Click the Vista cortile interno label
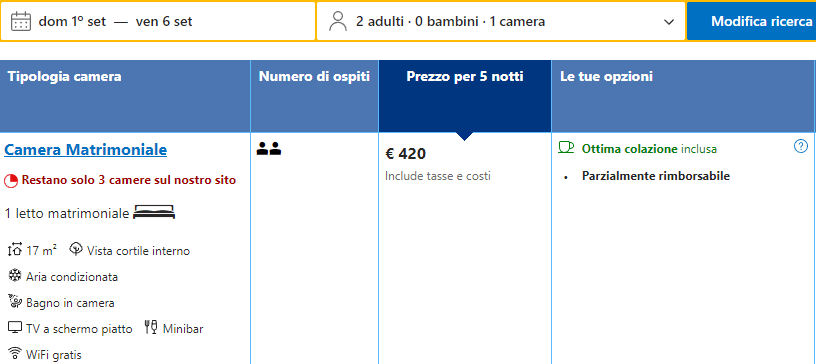The width and height of the screenshot is (816, 364). point(138,251)
